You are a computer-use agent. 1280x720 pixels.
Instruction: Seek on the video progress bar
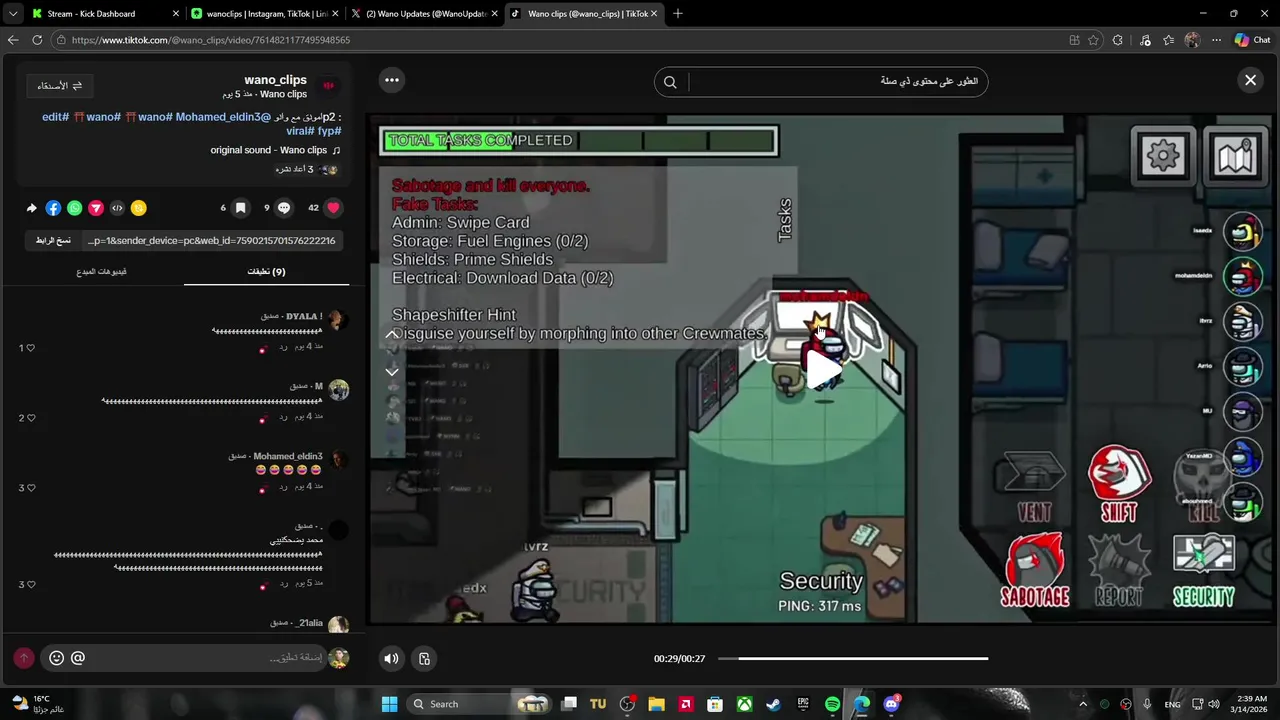point(853,658)
